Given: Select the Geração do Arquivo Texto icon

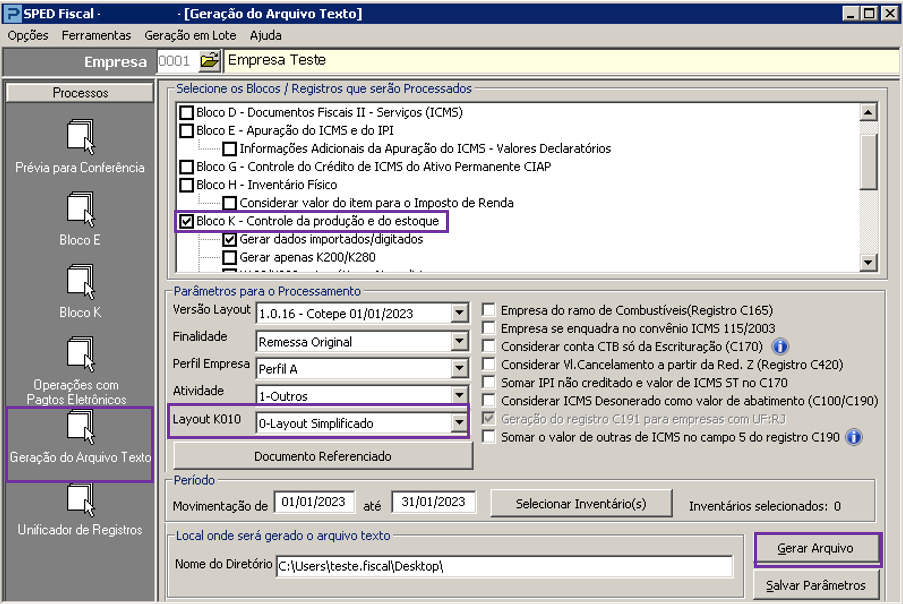Looking at the screenshot, I should (x=80, y=427).
